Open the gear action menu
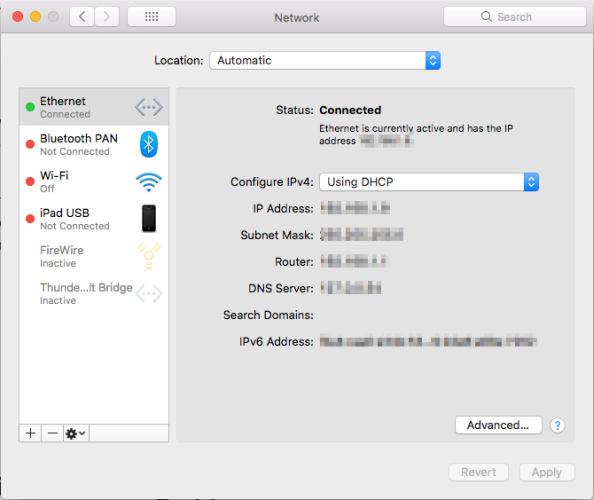This screenshot has height=500, width=594. [x=76, y=433]
